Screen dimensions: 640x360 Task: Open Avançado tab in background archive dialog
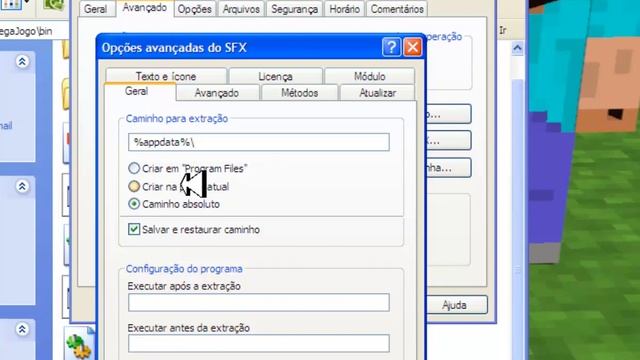[144, 8]
